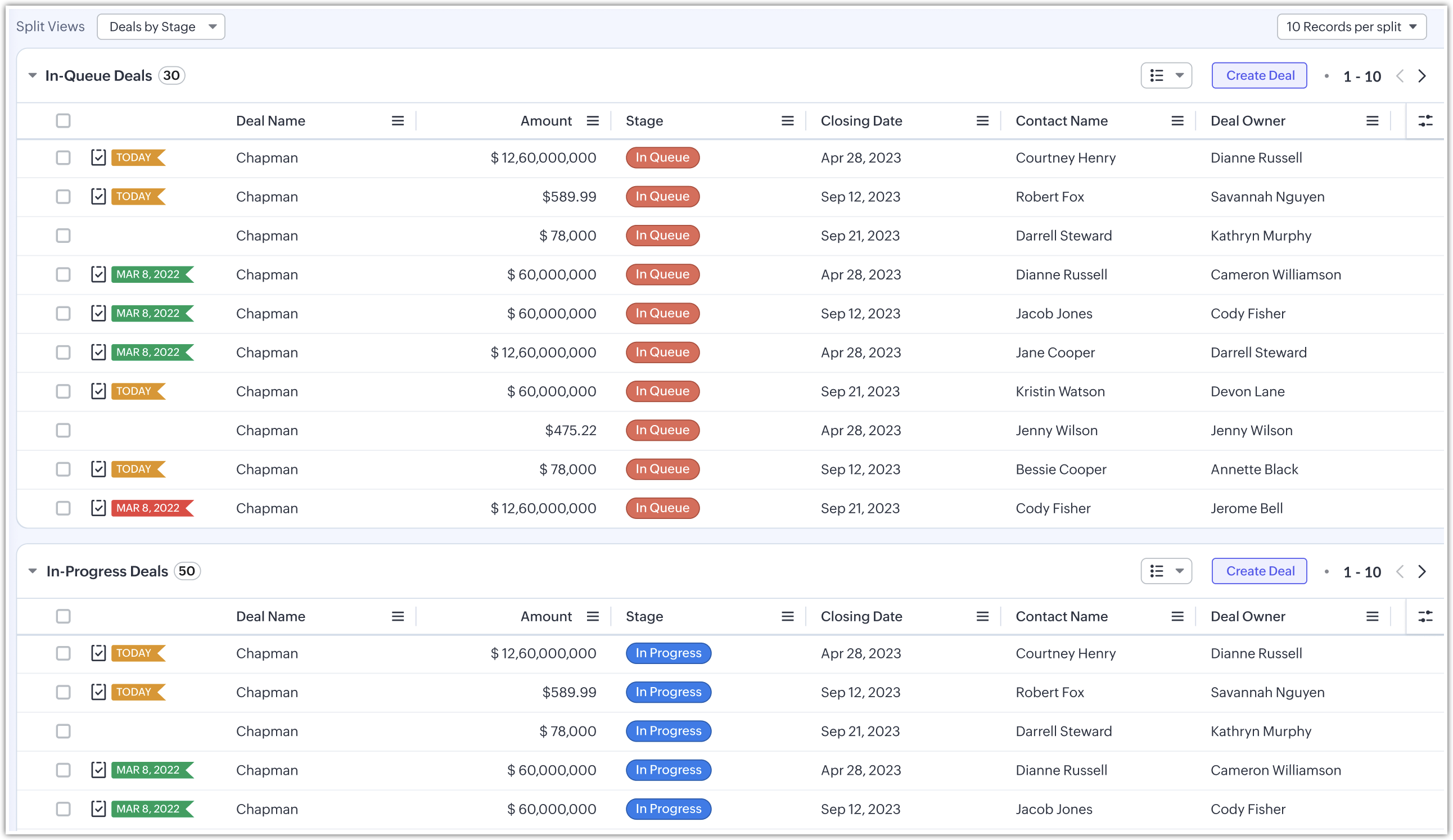Collapse the In-Progress Deals section
Screen dimensions: 1453x840
tap(33, 571)
